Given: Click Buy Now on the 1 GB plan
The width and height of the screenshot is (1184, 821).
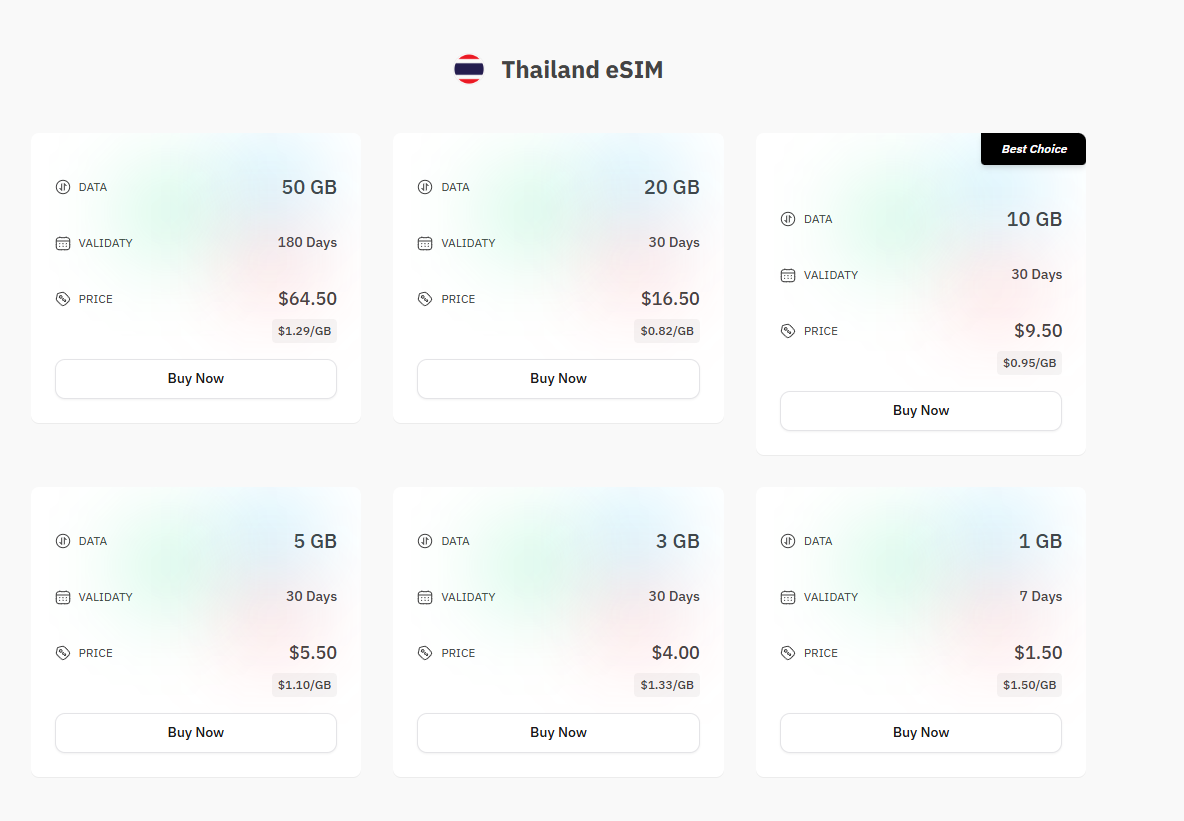Looking at the screenshot, I should pyautogui.click(x=920, y=732).
